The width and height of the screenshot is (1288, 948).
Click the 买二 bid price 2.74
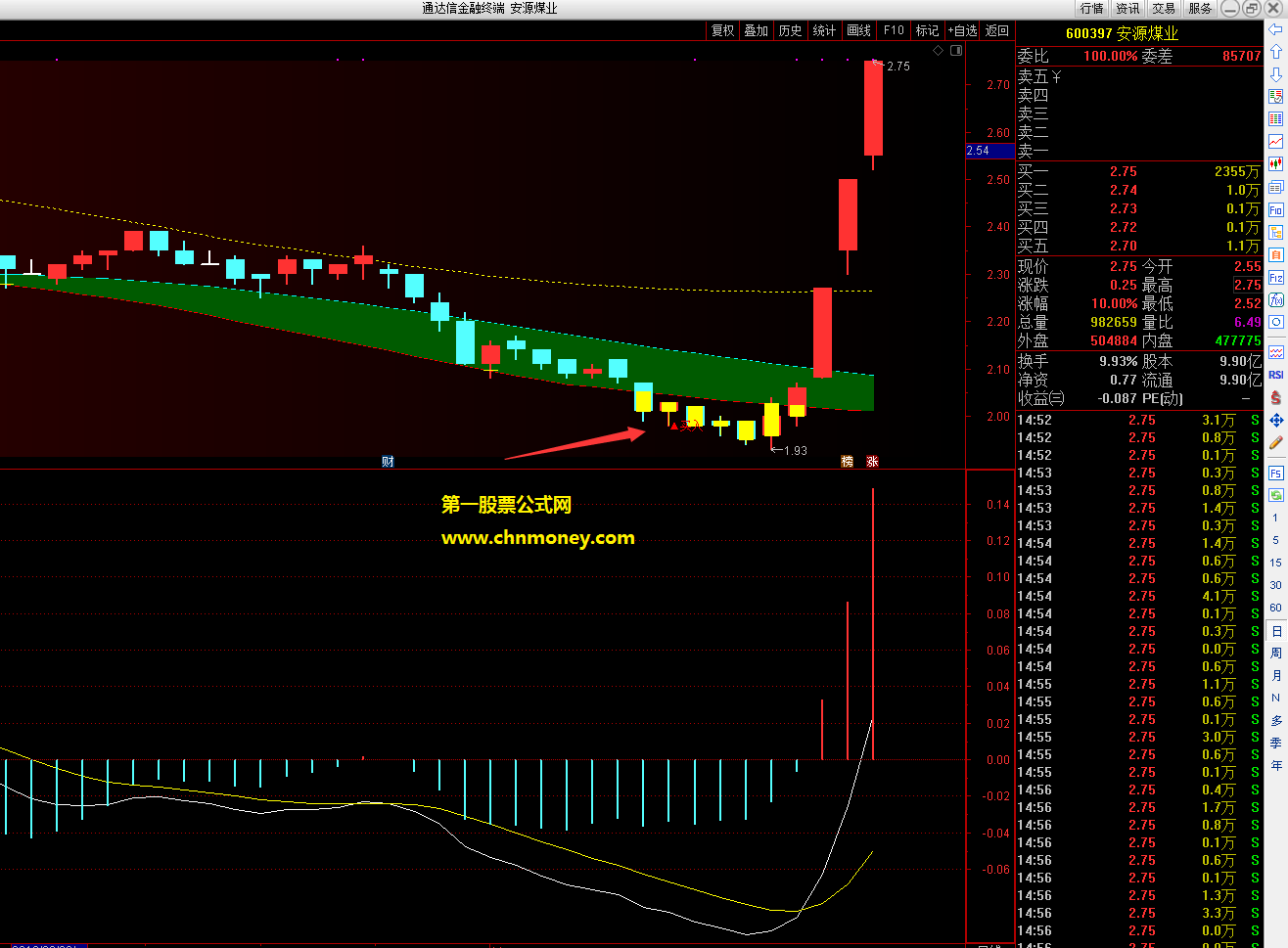1124,190
